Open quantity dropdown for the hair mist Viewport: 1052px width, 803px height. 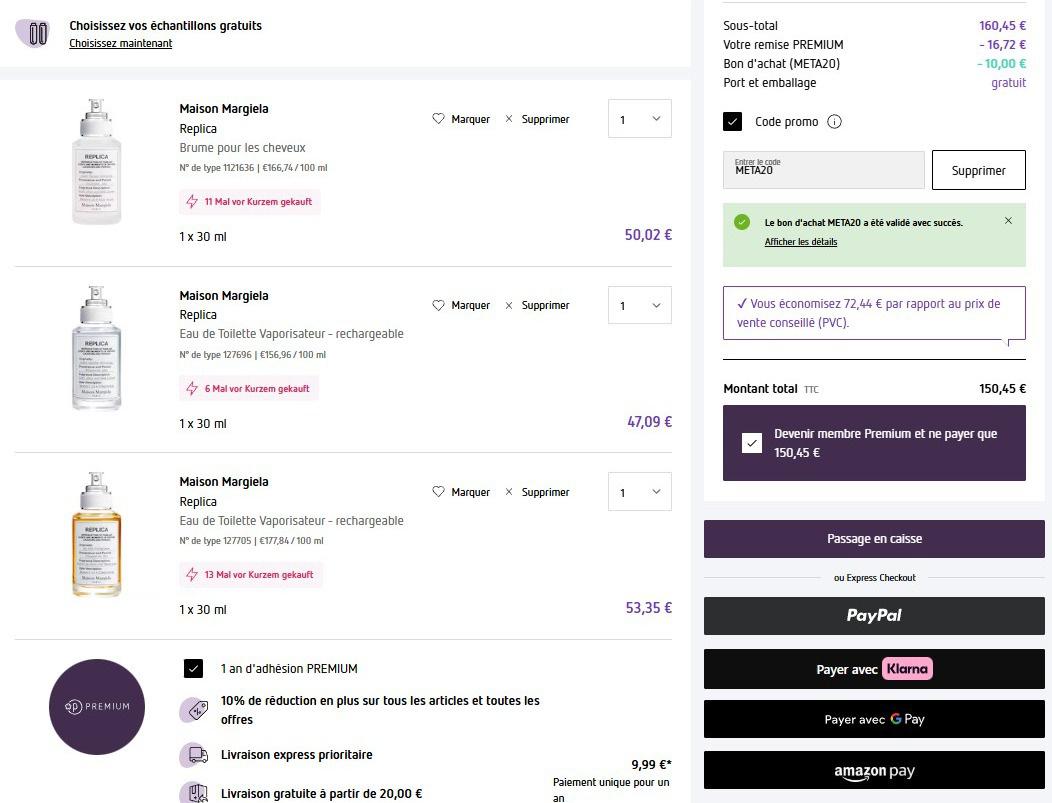pyautogui.click(x=640, y=119)
